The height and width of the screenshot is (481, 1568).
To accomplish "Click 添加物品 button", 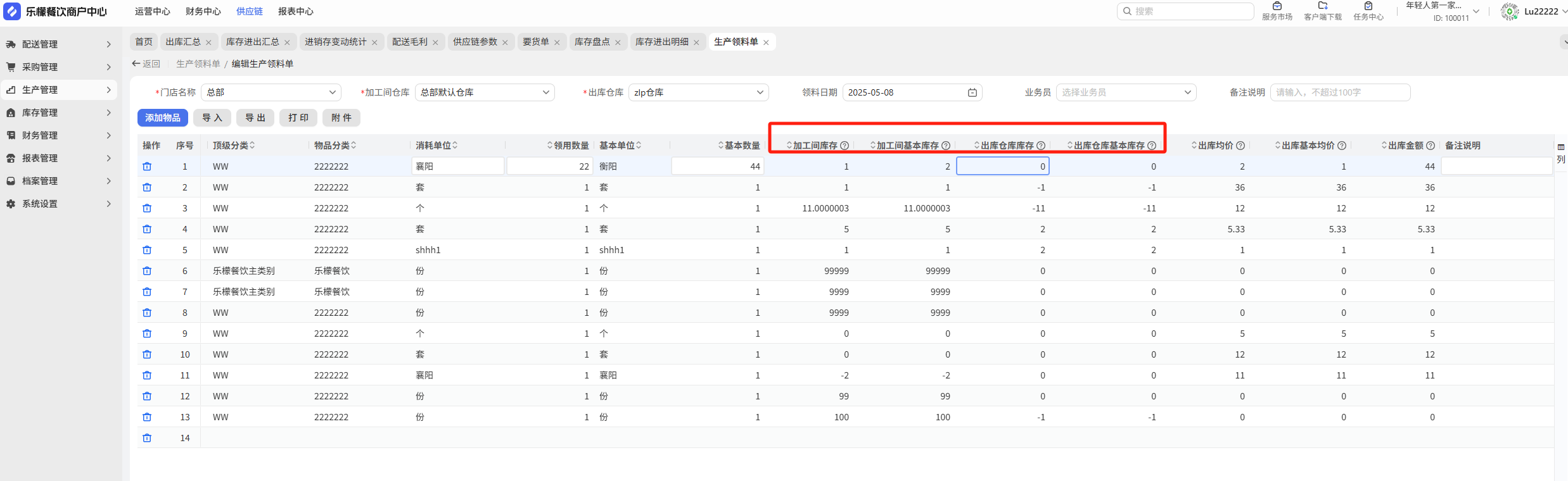I will point(163,118).
